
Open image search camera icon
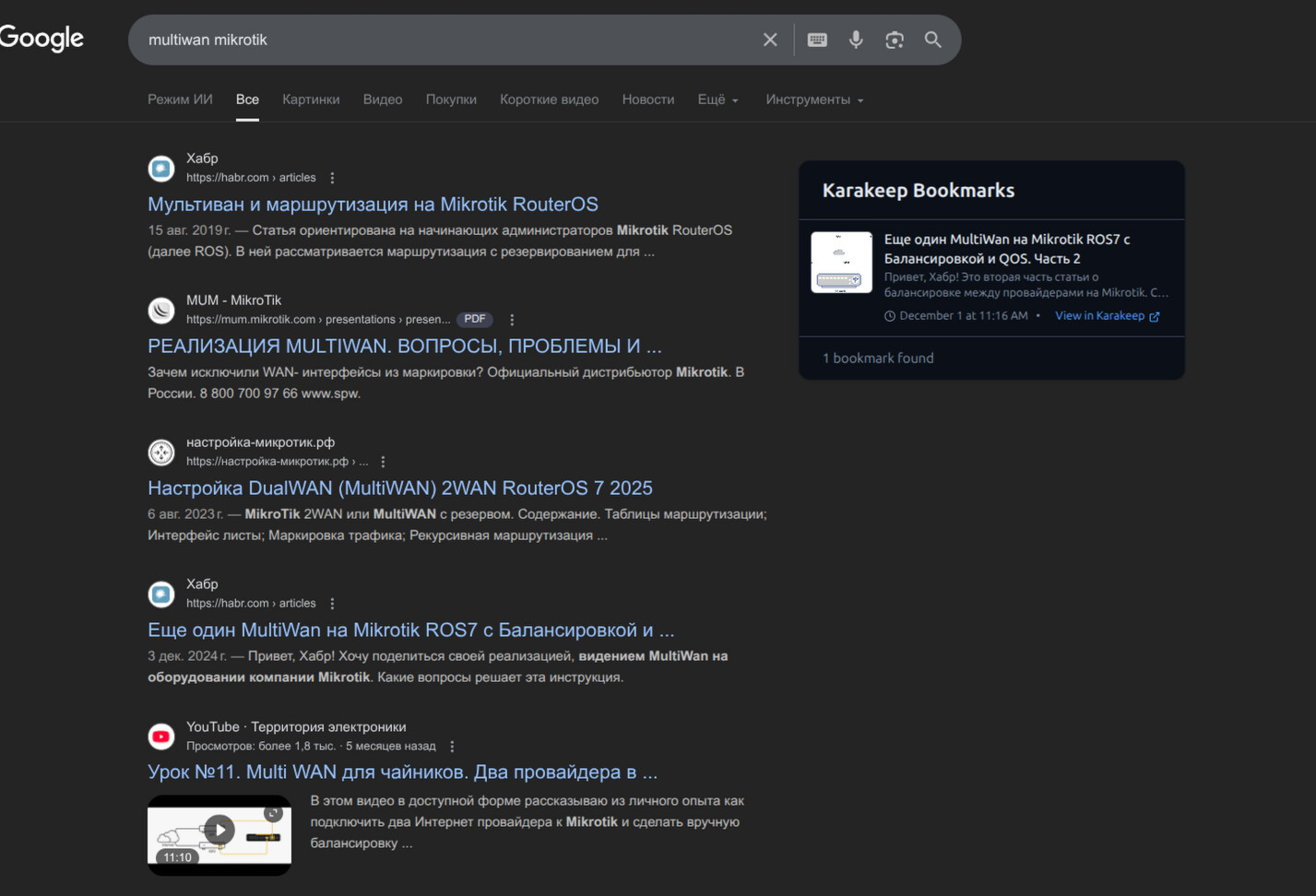click(895, 40)
